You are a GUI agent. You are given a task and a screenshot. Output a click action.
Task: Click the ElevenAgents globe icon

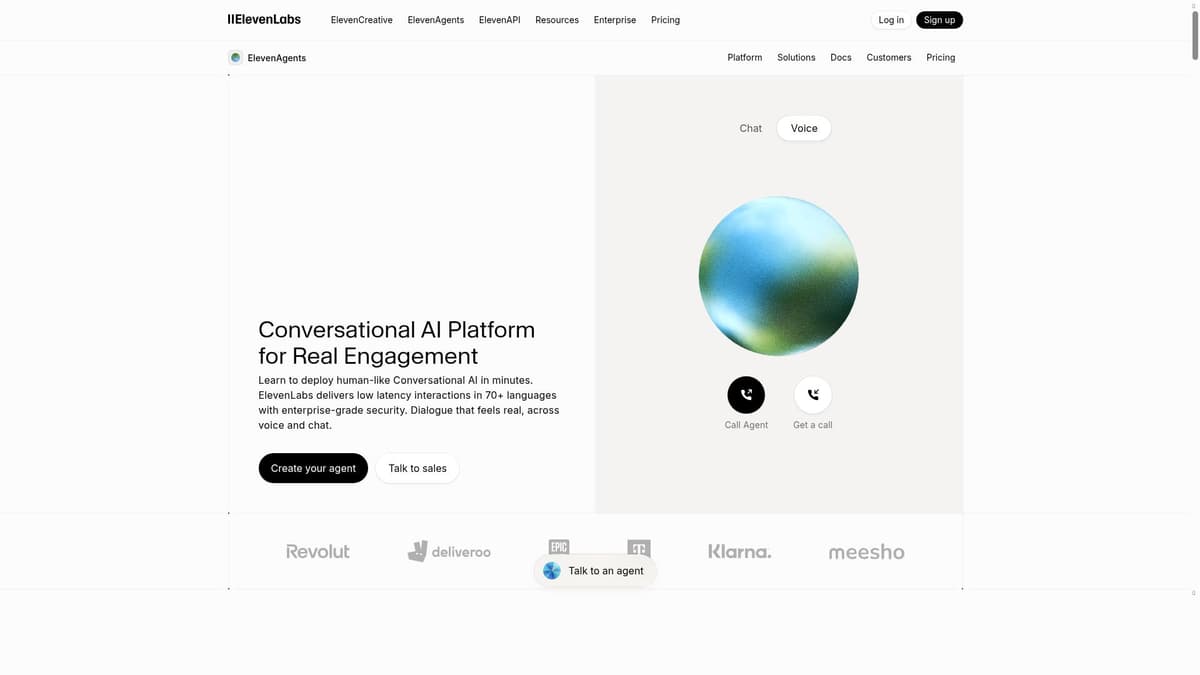235,57
